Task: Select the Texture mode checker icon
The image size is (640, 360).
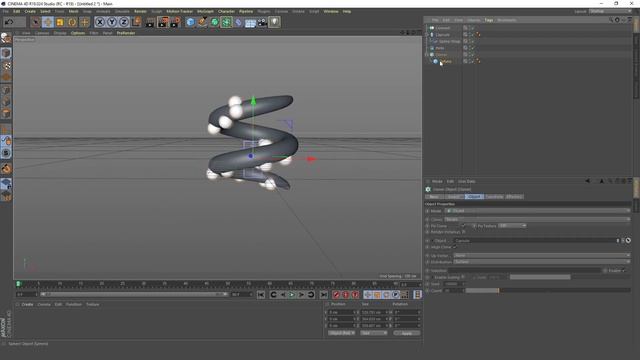Action: pos(6,65)
